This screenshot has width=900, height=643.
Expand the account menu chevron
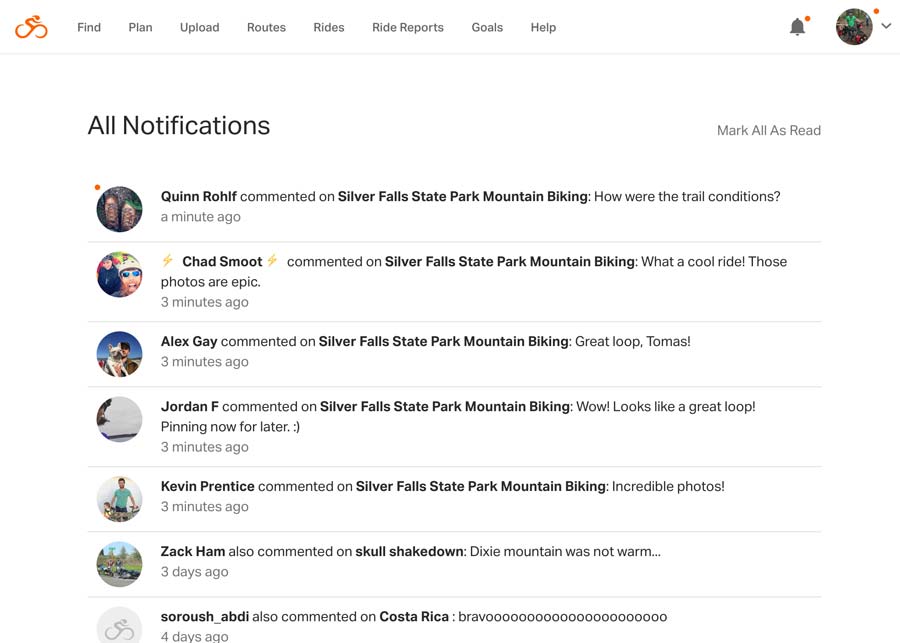tap(886, 26)
